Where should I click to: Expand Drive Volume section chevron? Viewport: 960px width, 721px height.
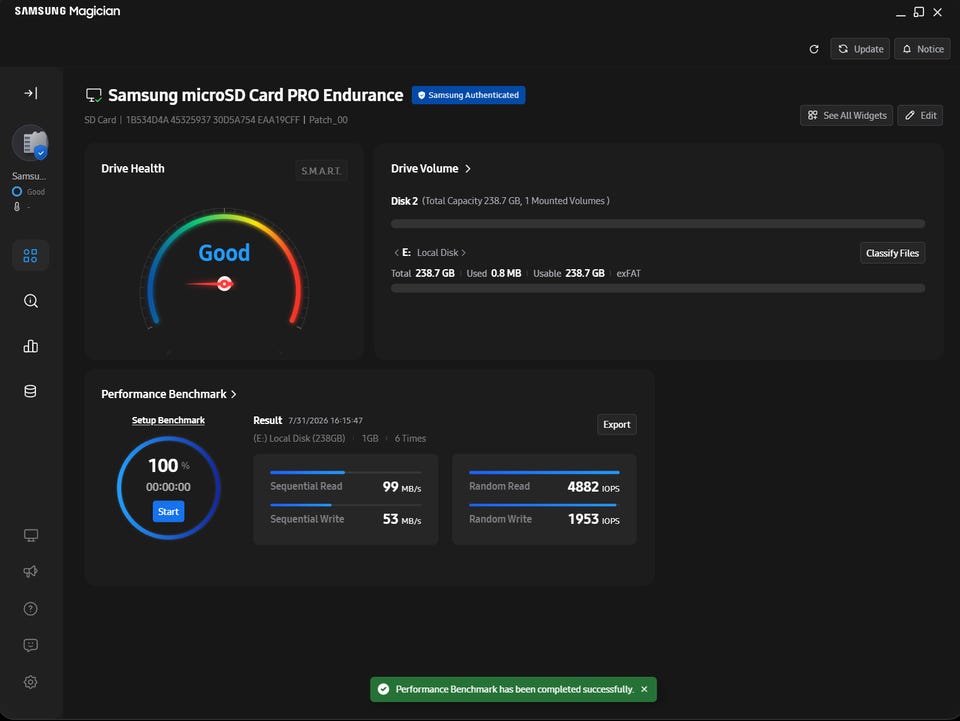(x=468, y=168)
